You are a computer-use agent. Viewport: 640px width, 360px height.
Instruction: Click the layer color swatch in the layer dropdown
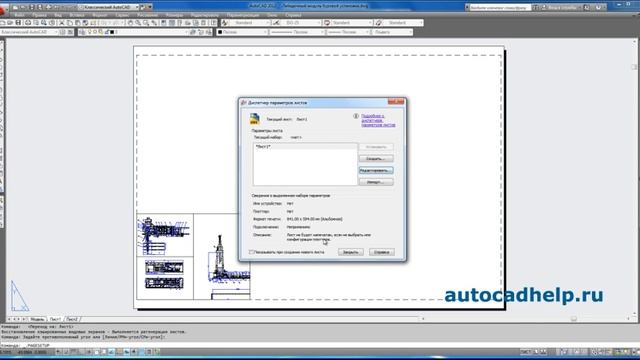pos(112,32)
